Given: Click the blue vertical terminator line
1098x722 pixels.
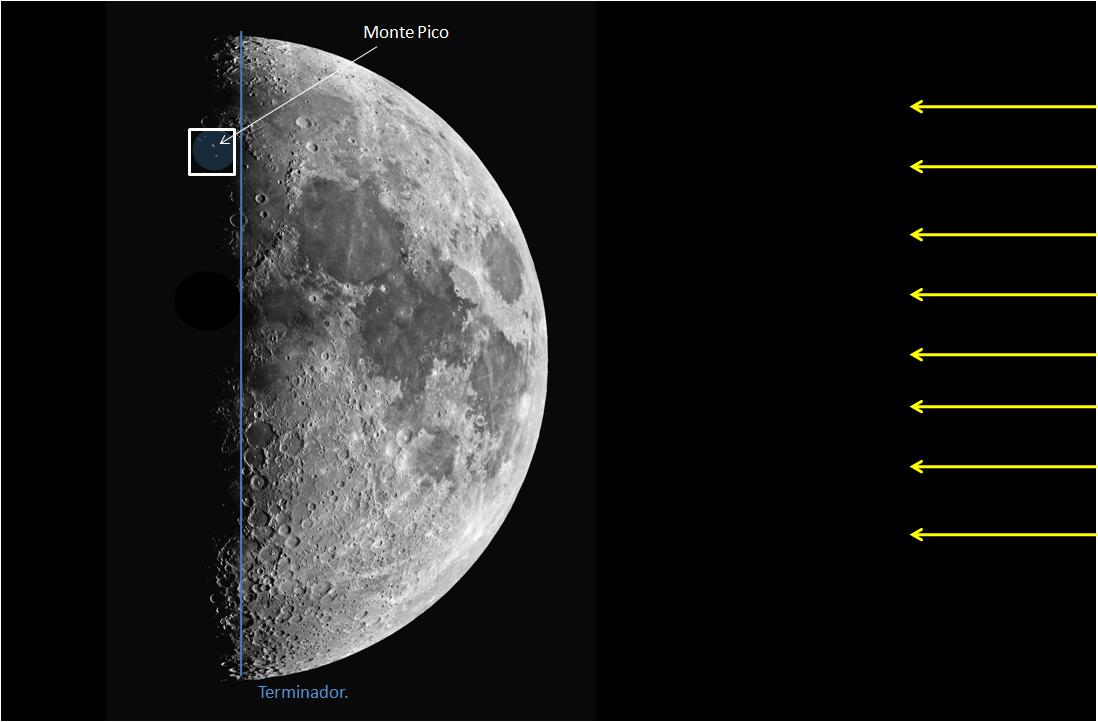Looking at the screenshot, I should pyautogui.click(x=241, y=400).
